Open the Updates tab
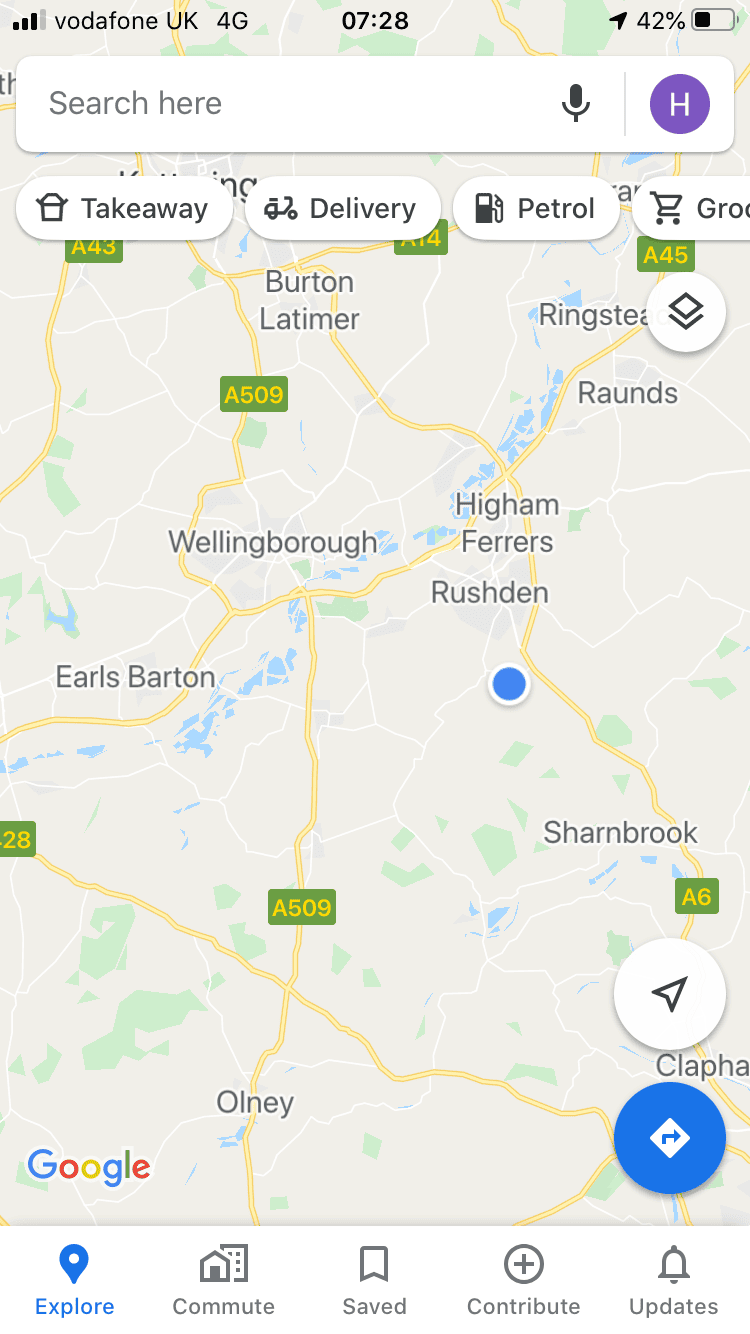The image size is (750, 1334). point(674,1280)
